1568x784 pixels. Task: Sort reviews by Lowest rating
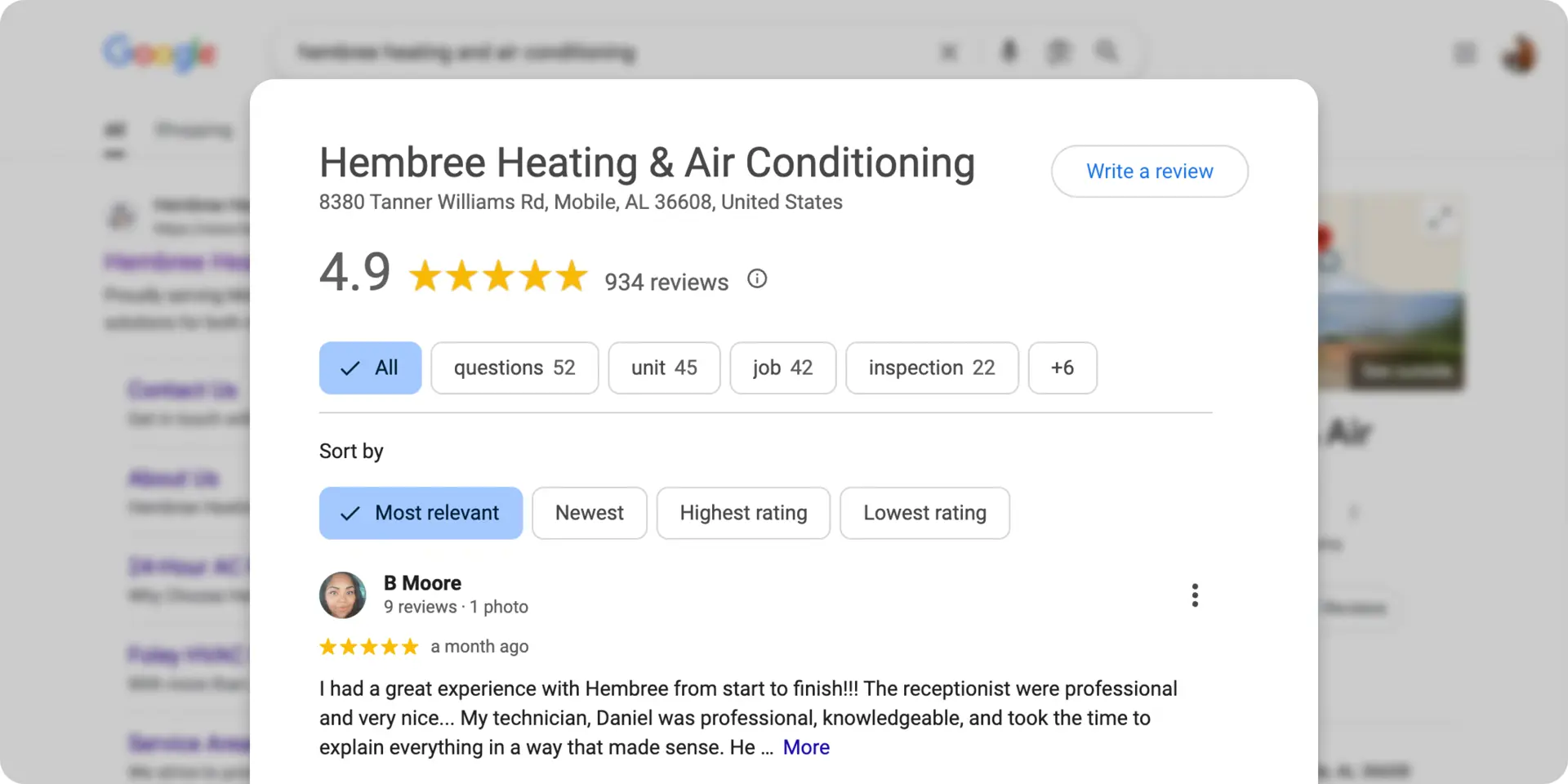[x=924, y=513]
